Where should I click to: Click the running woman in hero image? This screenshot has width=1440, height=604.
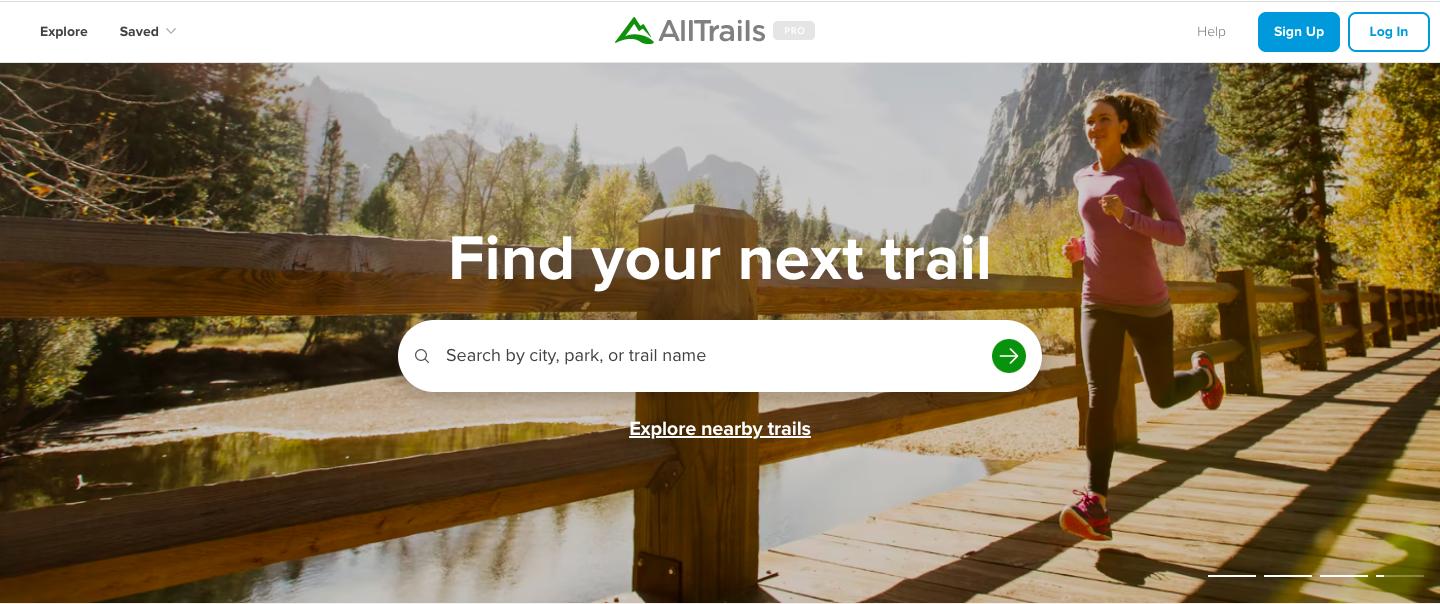pos(1140,310)
